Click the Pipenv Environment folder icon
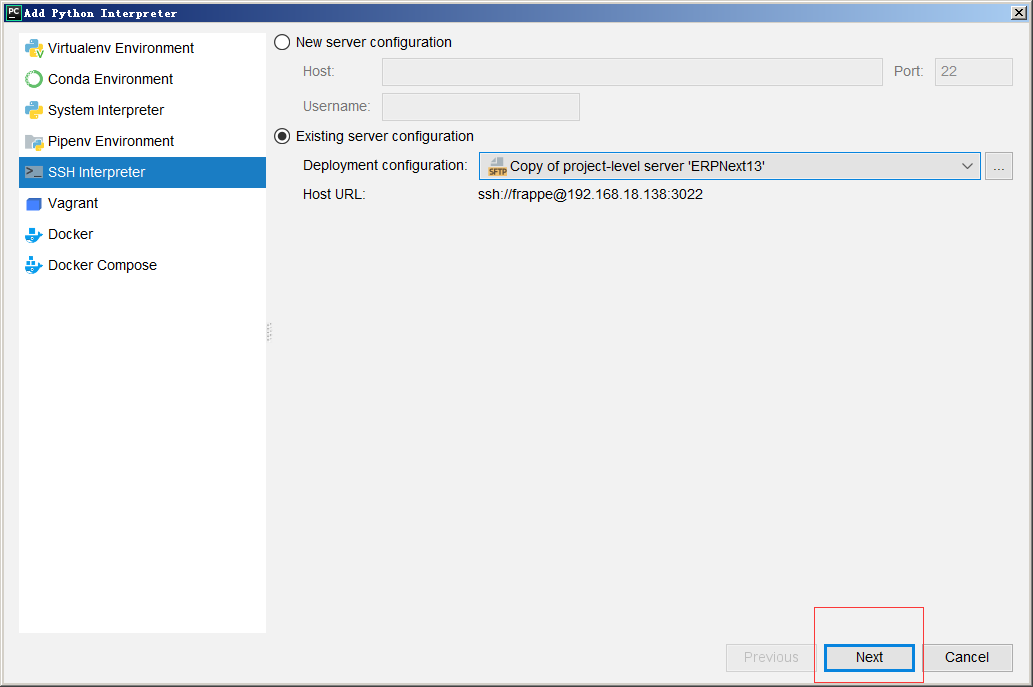1033x687 pixels. tap(34, 142)
